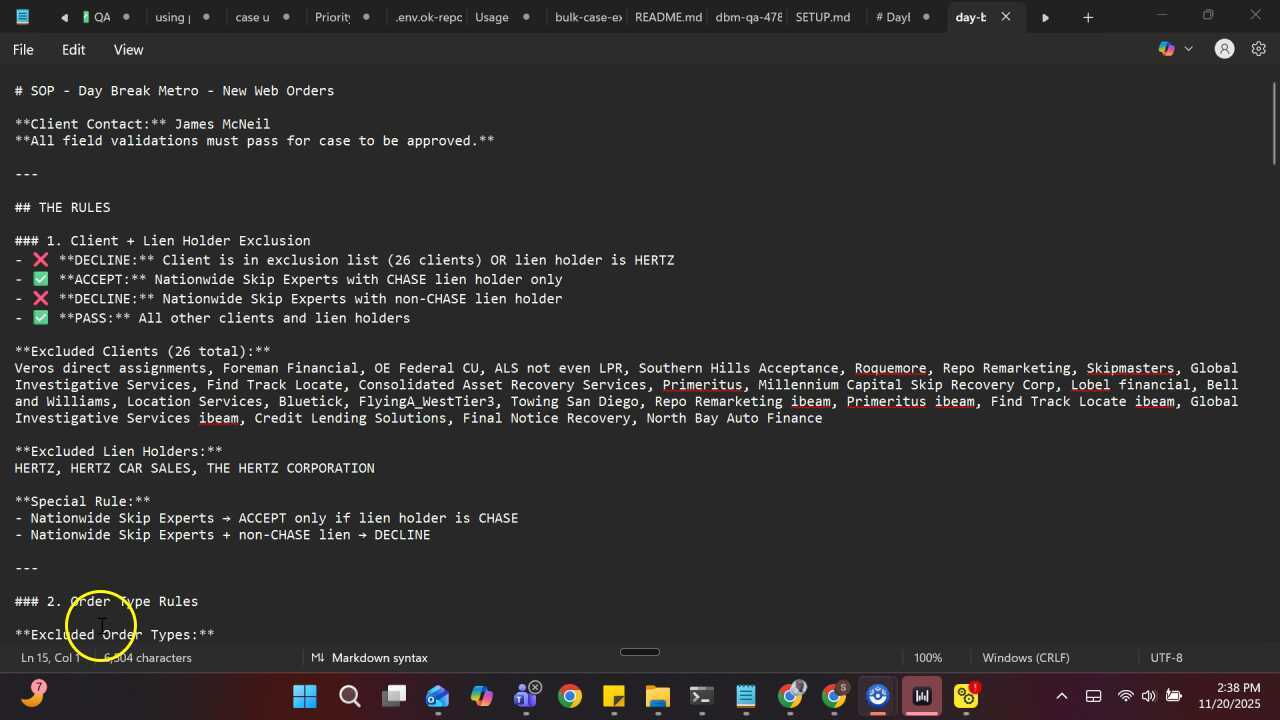Screen dimensions: 1280x720
Task: Open Copilot from the taskbar
Action: [481, 696]
